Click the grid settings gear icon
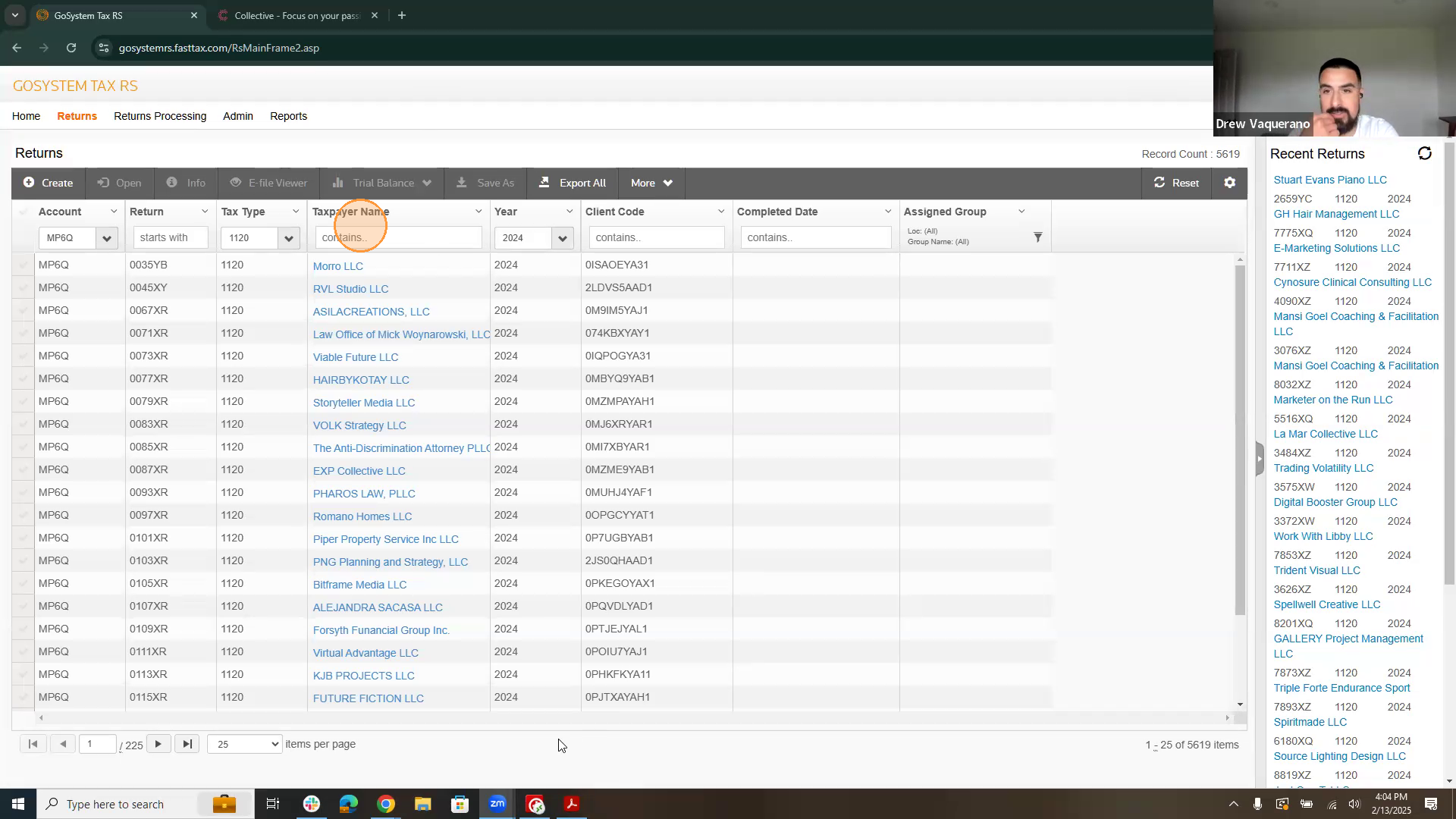The width and height of the screenshot is (1456, 819). click(x=1229, y=183)
